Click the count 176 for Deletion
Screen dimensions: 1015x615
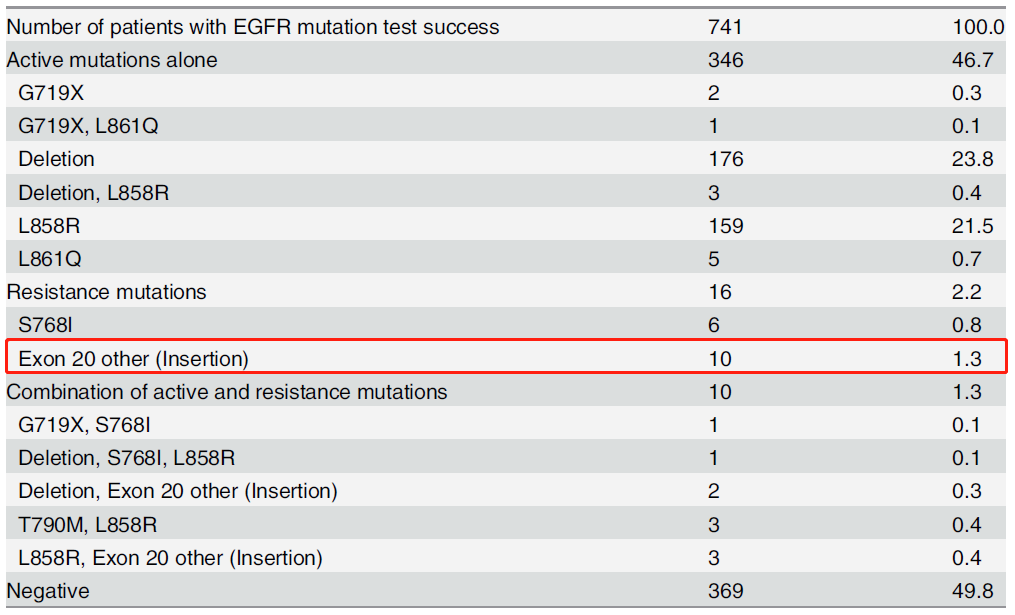click(725, 159)
